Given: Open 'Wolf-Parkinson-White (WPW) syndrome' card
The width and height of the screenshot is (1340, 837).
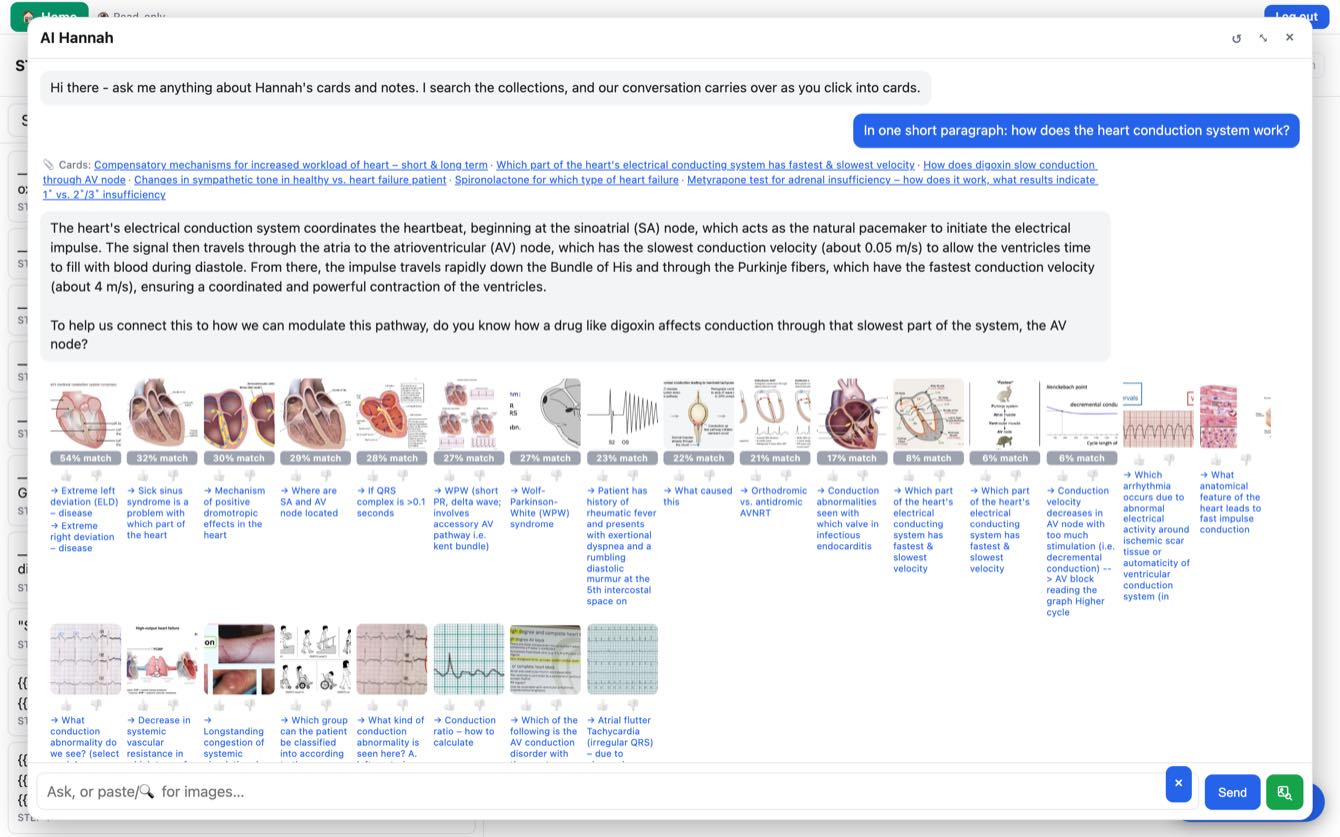Looking at the screenshot, I should (542, 507).
